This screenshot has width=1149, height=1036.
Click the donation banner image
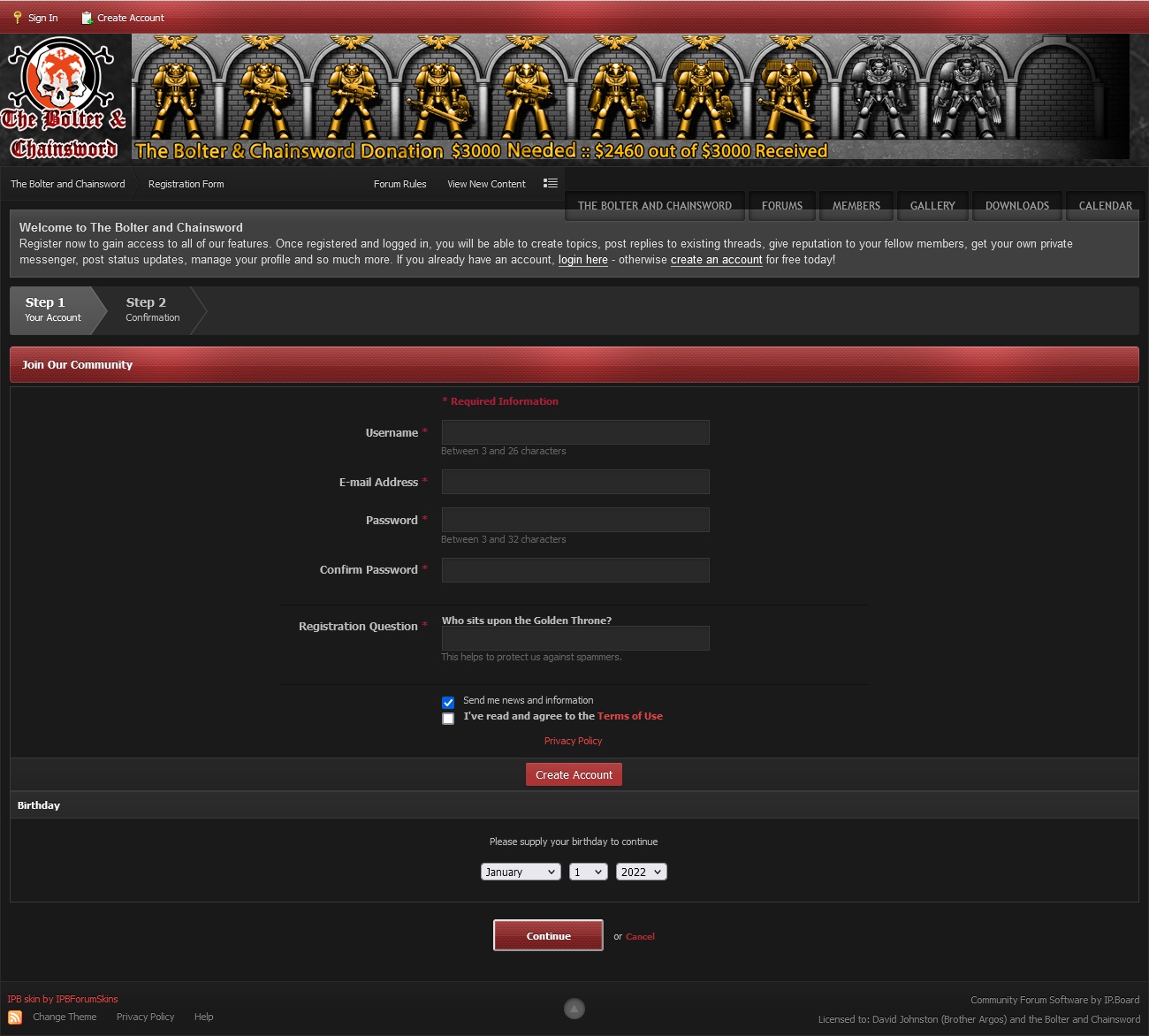coord(631,97)
